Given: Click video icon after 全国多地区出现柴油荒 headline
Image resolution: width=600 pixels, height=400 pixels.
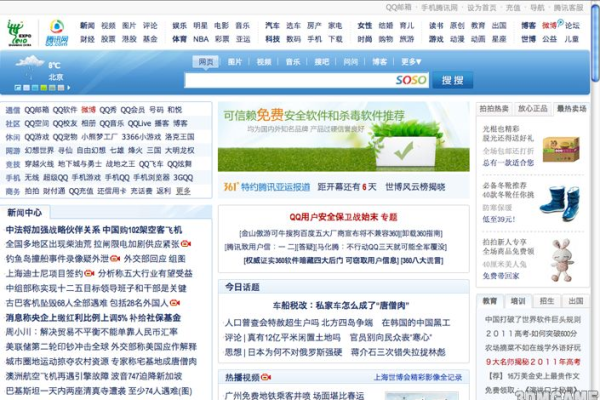Looking at the screenshot, I should click(186, 244).
